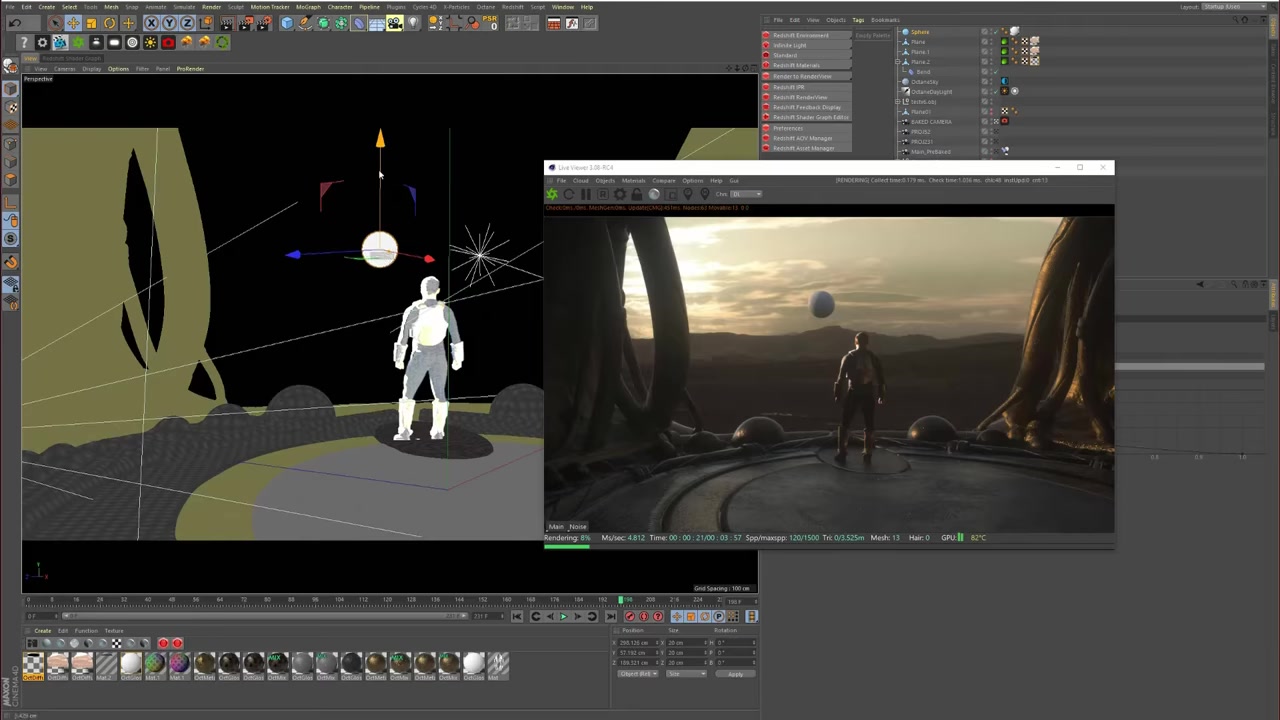Screen dimensions: 1280x720
Task: Select the Sphere object in the tree
Action: pyautogui.click(x=919, y=32)
